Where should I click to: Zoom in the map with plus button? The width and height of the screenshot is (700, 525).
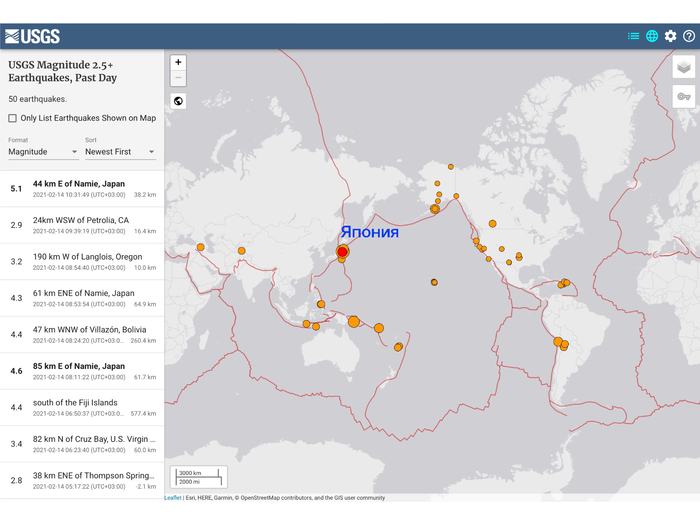tap(178, 62)
